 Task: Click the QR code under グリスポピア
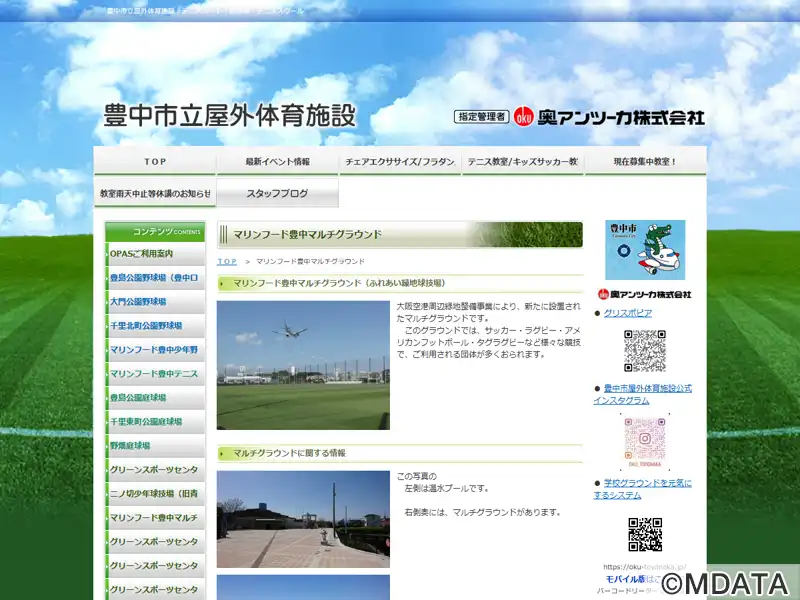click(x=645, y=351)
